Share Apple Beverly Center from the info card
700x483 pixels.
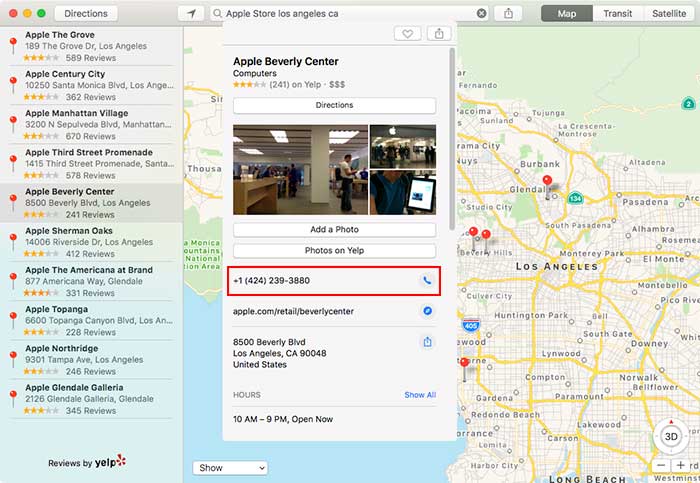[x=439, y=33]
